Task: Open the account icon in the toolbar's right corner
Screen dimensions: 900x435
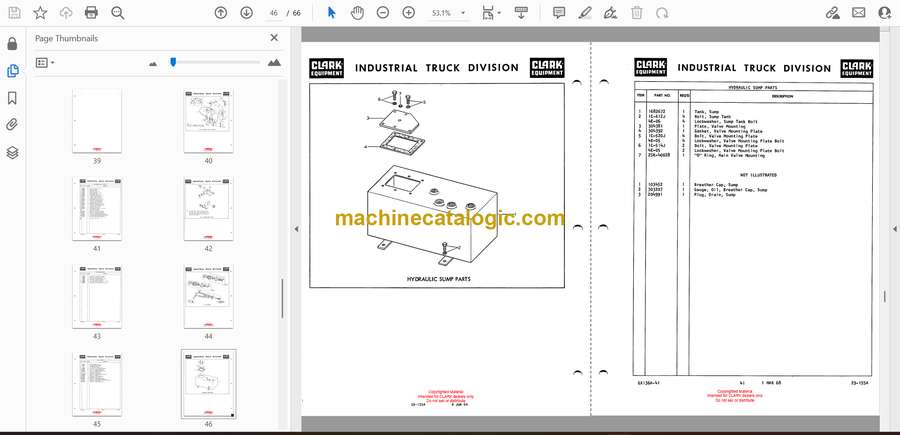Action: pos(885,13)
